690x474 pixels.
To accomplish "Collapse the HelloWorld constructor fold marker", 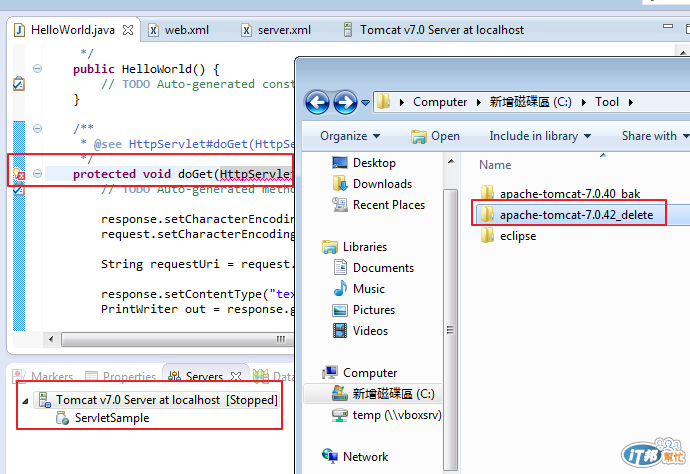I will 37,69.
